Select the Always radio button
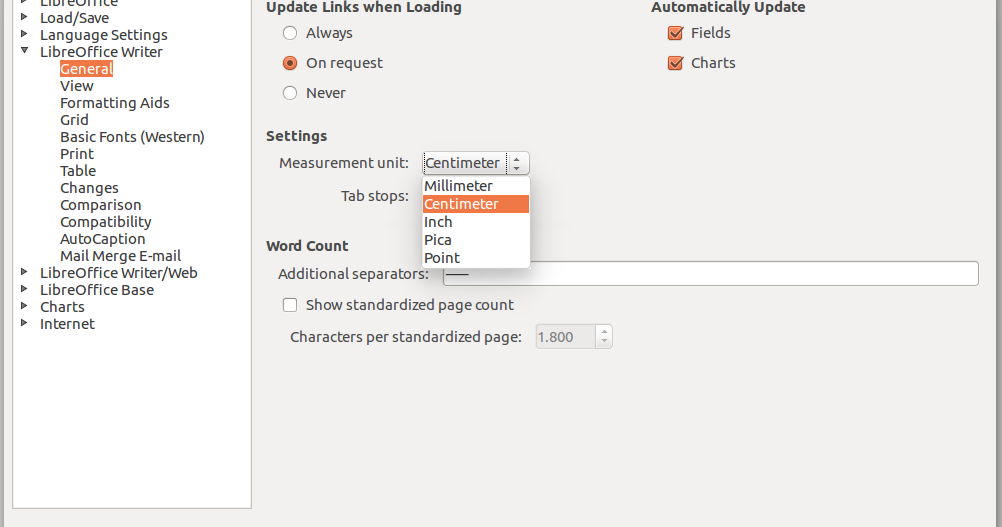 290,33
